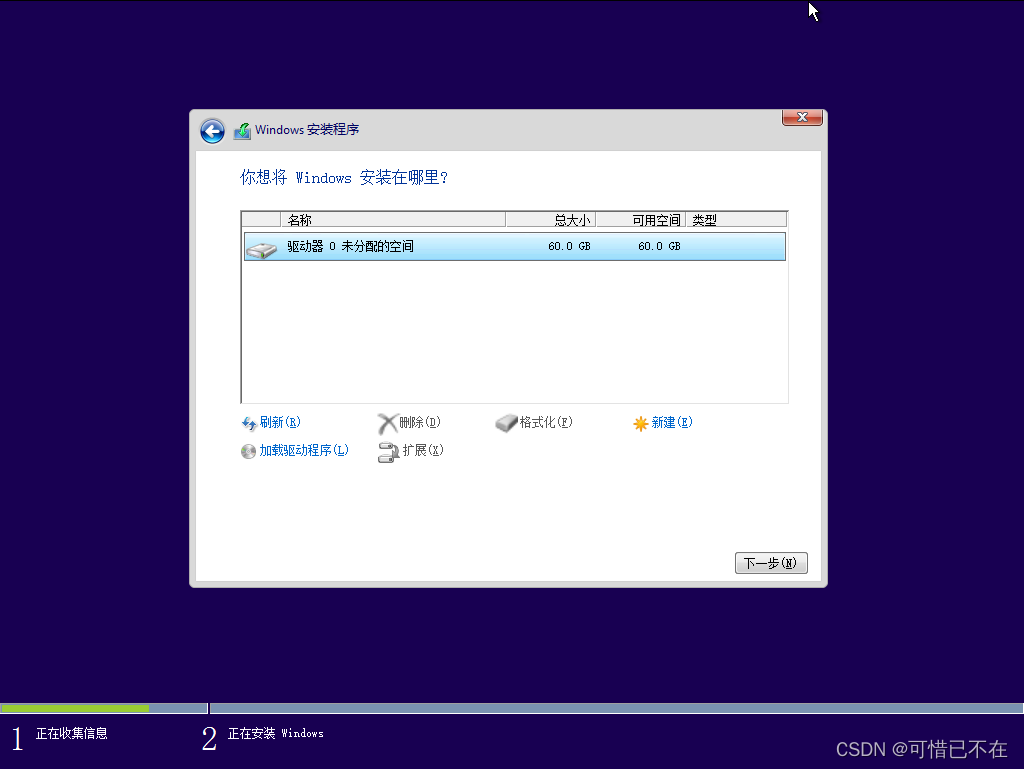The height and width of the screenshot is (769, 1024).
Task: Click the 下一步 Next button
Action: point(770,562)
